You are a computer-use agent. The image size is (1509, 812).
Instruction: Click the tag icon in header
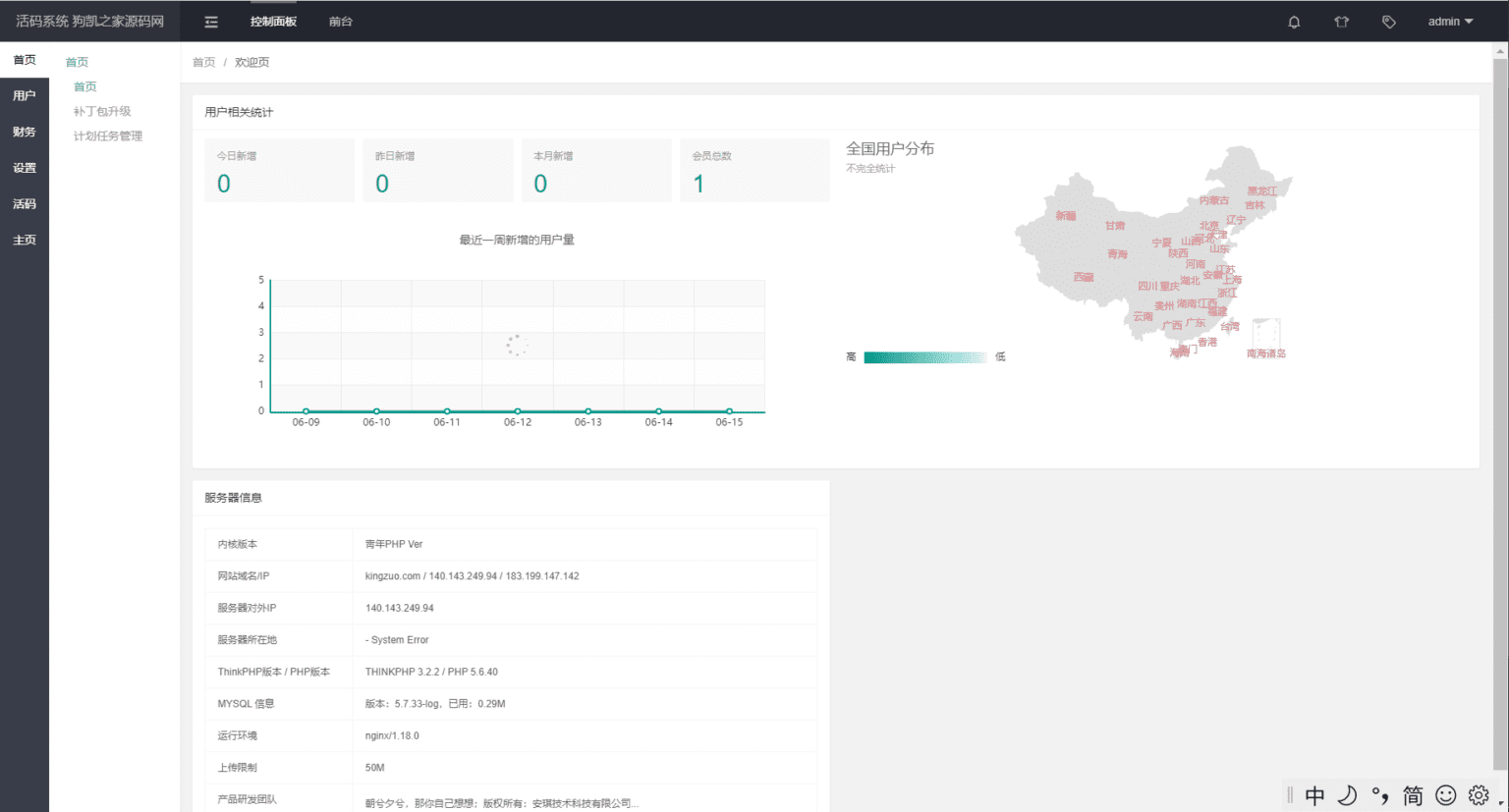[x=1388, y=22]
